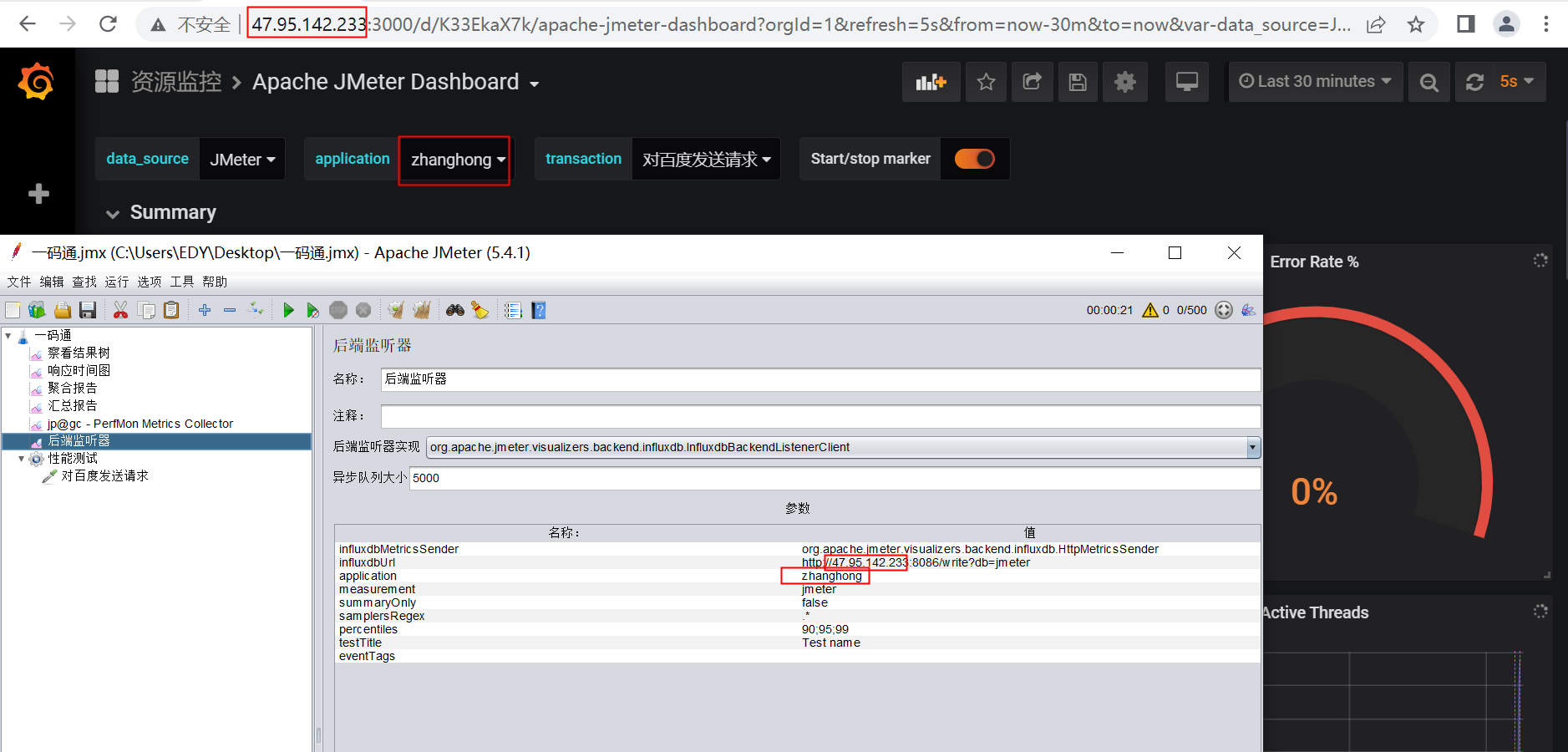Open the transaction variable dropdown

click(x=706, y=159)
